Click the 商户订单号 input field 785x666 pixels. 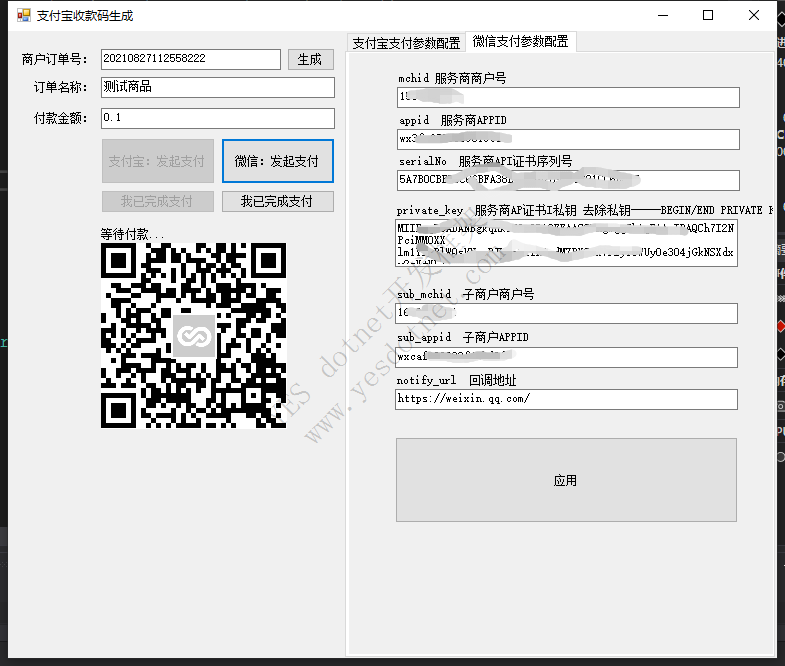191,59
